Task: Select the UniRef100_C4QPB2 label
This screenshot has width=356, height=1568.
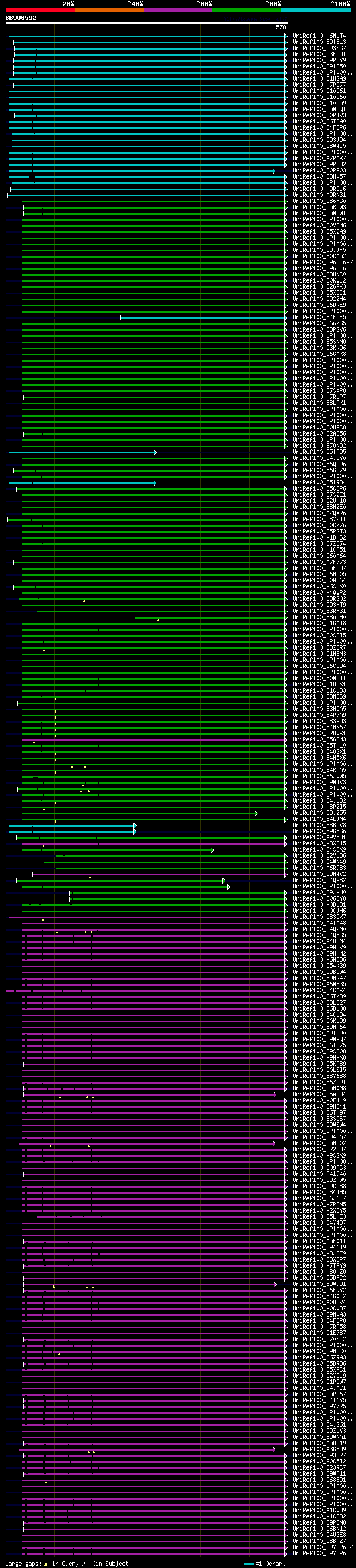Action: tap(319, 880)
